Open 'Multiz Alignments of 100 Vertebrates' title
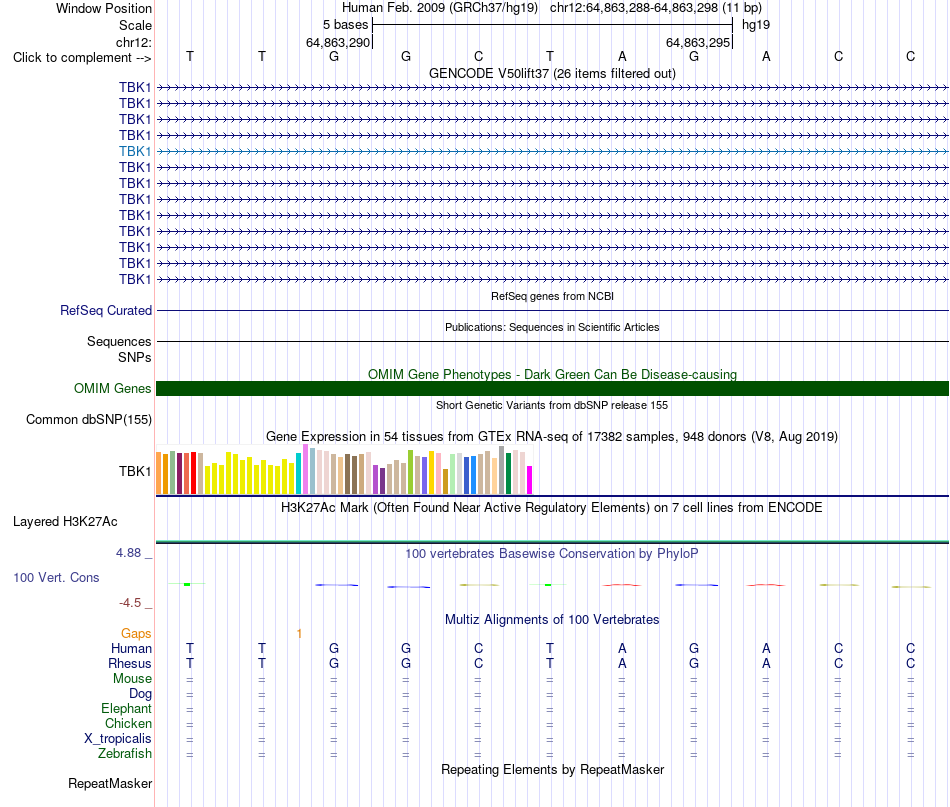This screenshot has width=950, height=807. tap(552, 619)
